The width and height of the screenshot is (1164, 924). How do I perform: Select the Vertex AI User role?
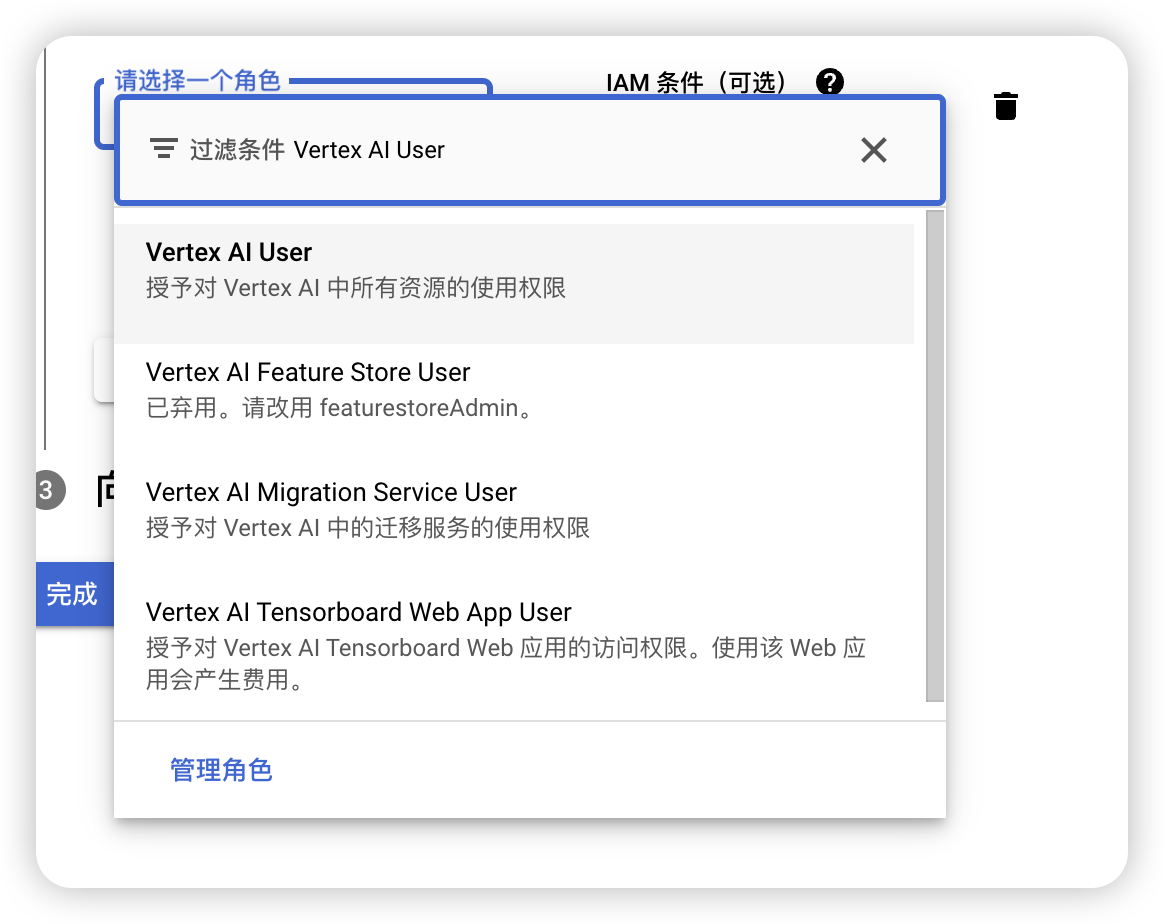(x=514, y=284)
